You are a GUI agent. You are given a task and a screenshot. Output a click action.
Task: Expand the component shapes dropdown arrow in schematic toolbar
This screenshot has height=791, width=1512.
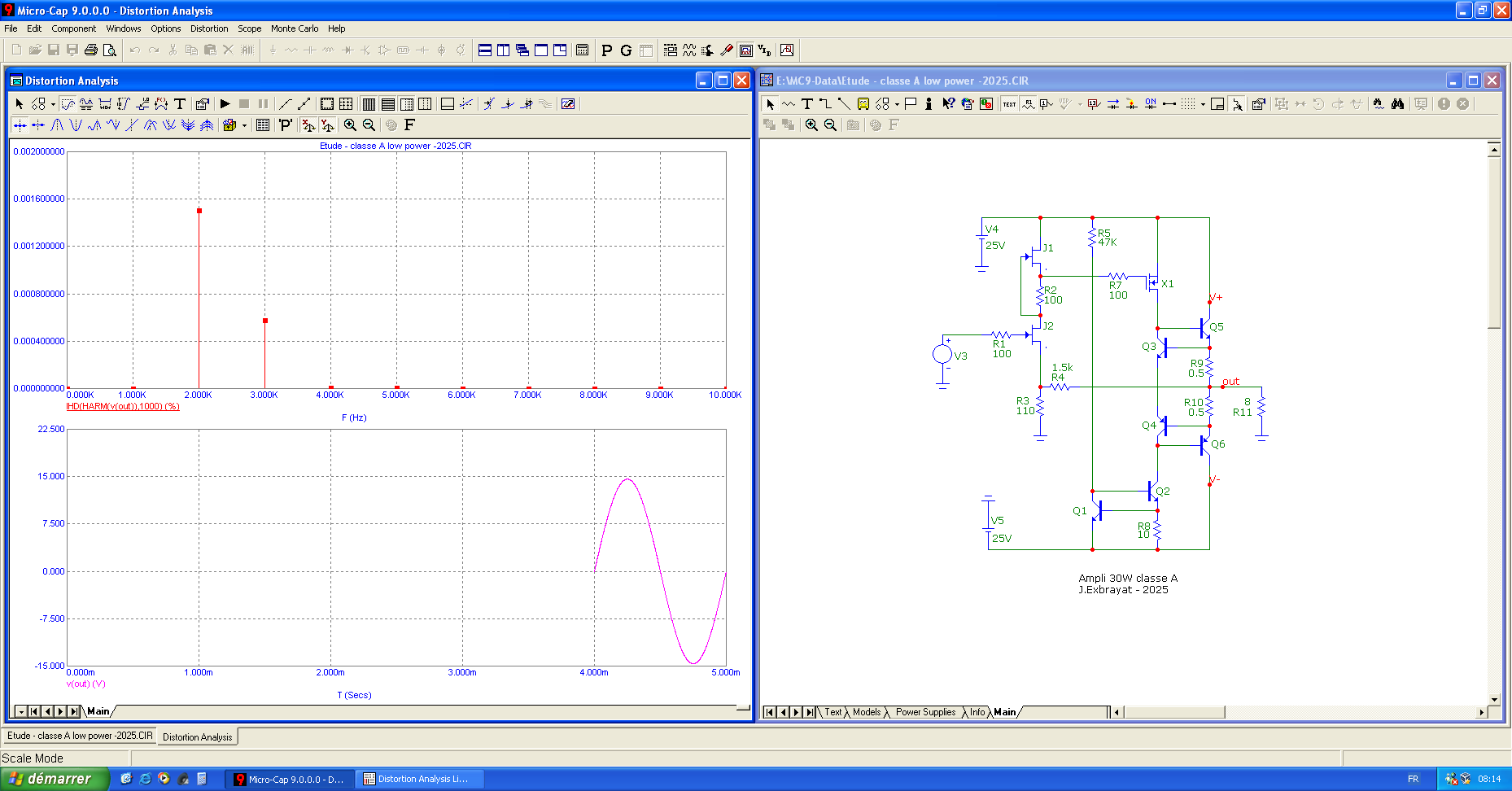(x=897, y=104)
